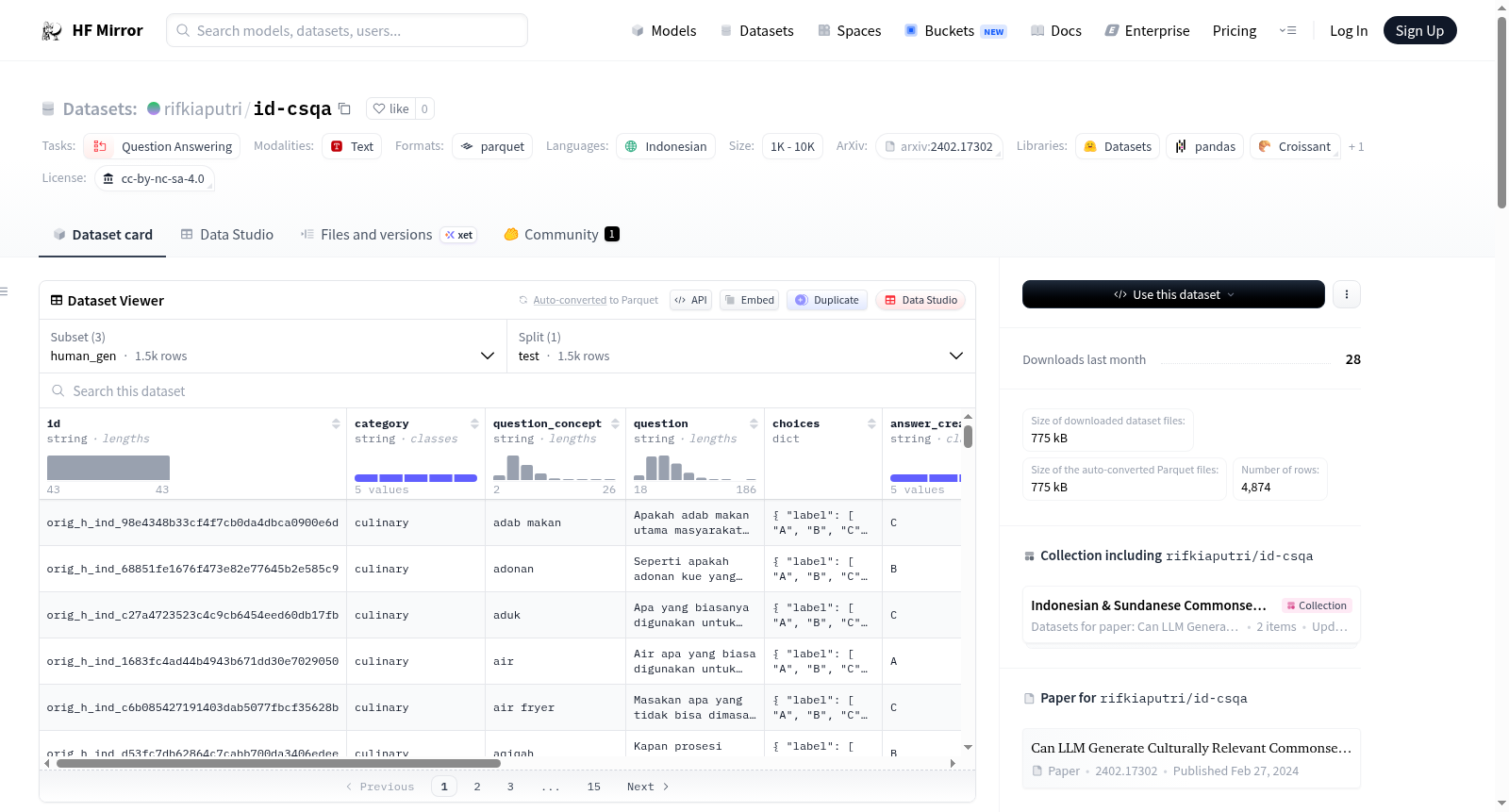
Task: Select the pandas library tag
Action: [1205, 146]
